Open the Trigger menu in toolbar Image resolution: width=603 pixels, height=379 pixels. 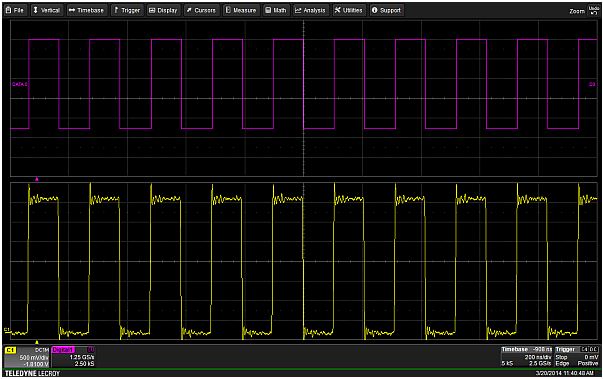coord(127,10)
